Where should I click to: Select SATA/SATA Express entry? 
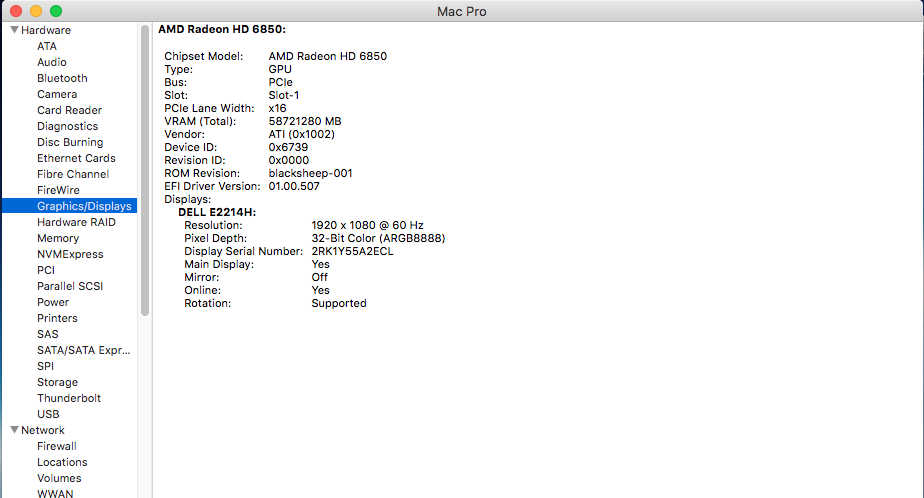coord(84,350)
